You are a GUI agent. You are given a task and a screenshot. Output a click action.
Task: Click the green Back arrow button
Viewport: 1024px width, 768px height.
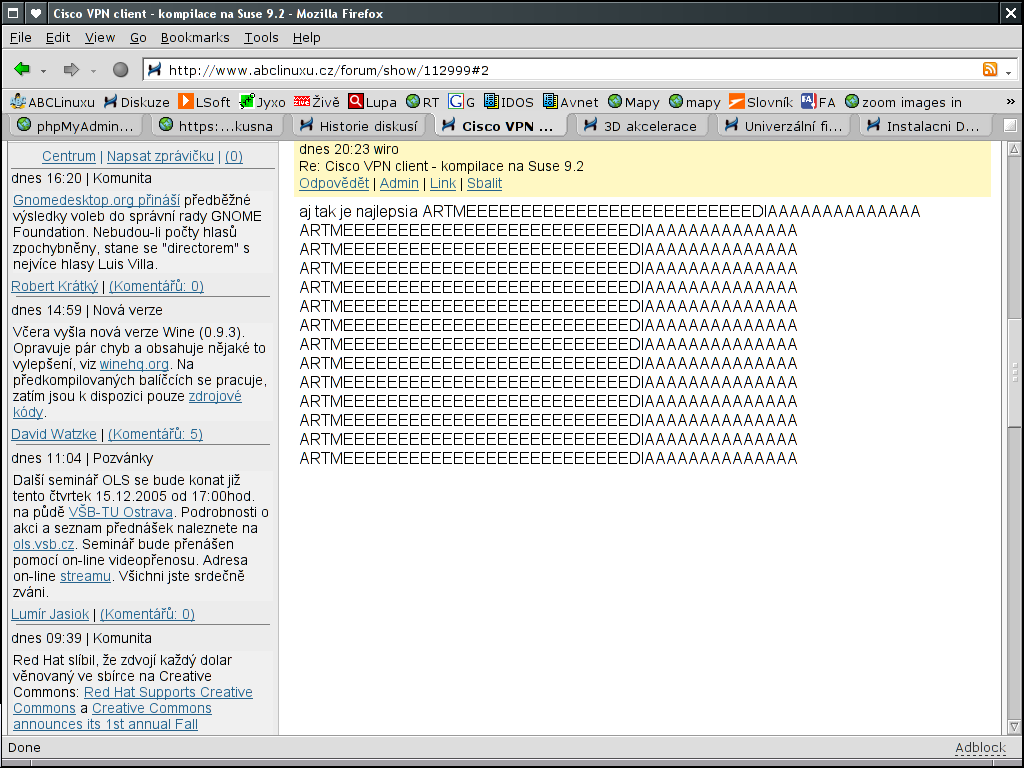click(x=22, y=70)
